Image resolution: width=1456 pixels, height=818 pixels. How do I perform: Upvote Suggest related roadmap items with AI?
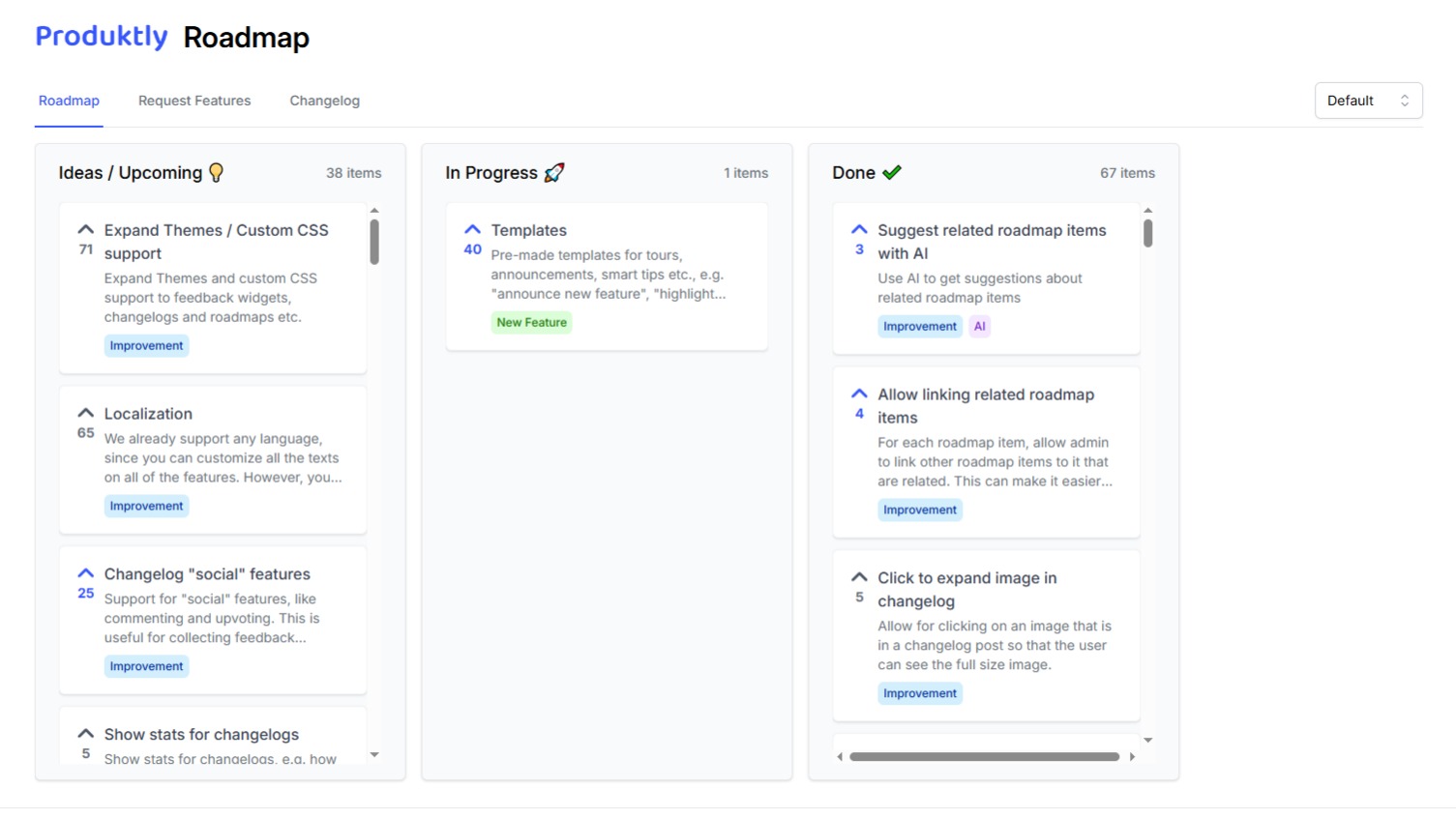point(859,230)
